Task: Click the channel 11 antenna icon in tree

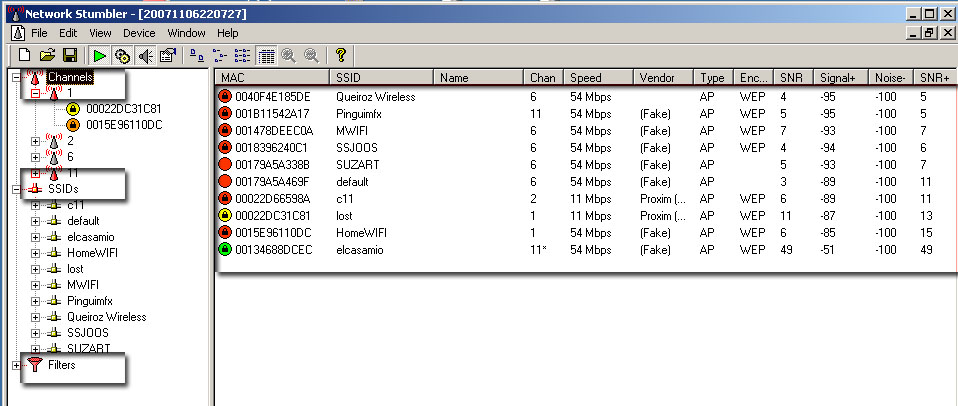Action: click(x=54, y=173)
